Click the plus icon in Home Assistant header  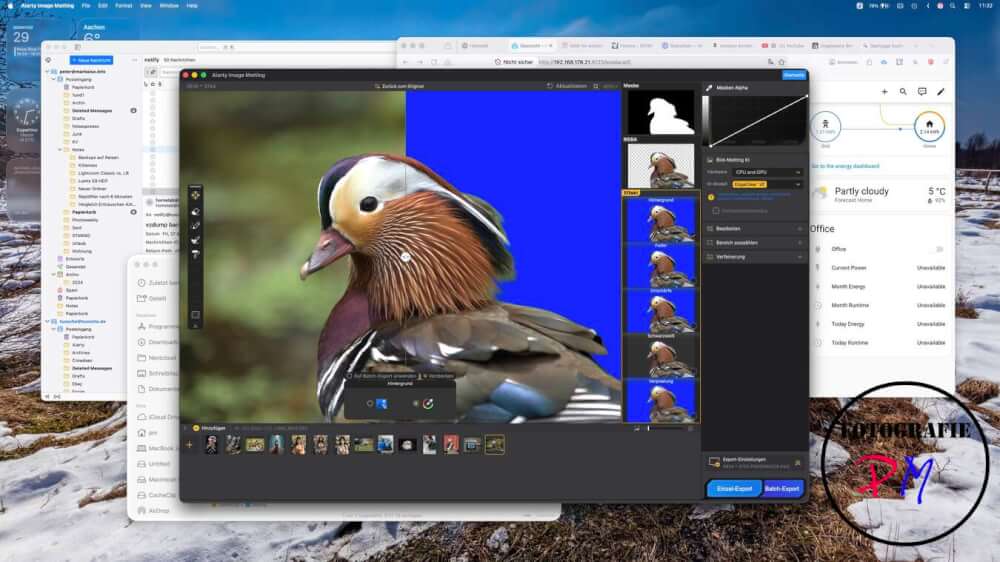(x=884, y=92)
